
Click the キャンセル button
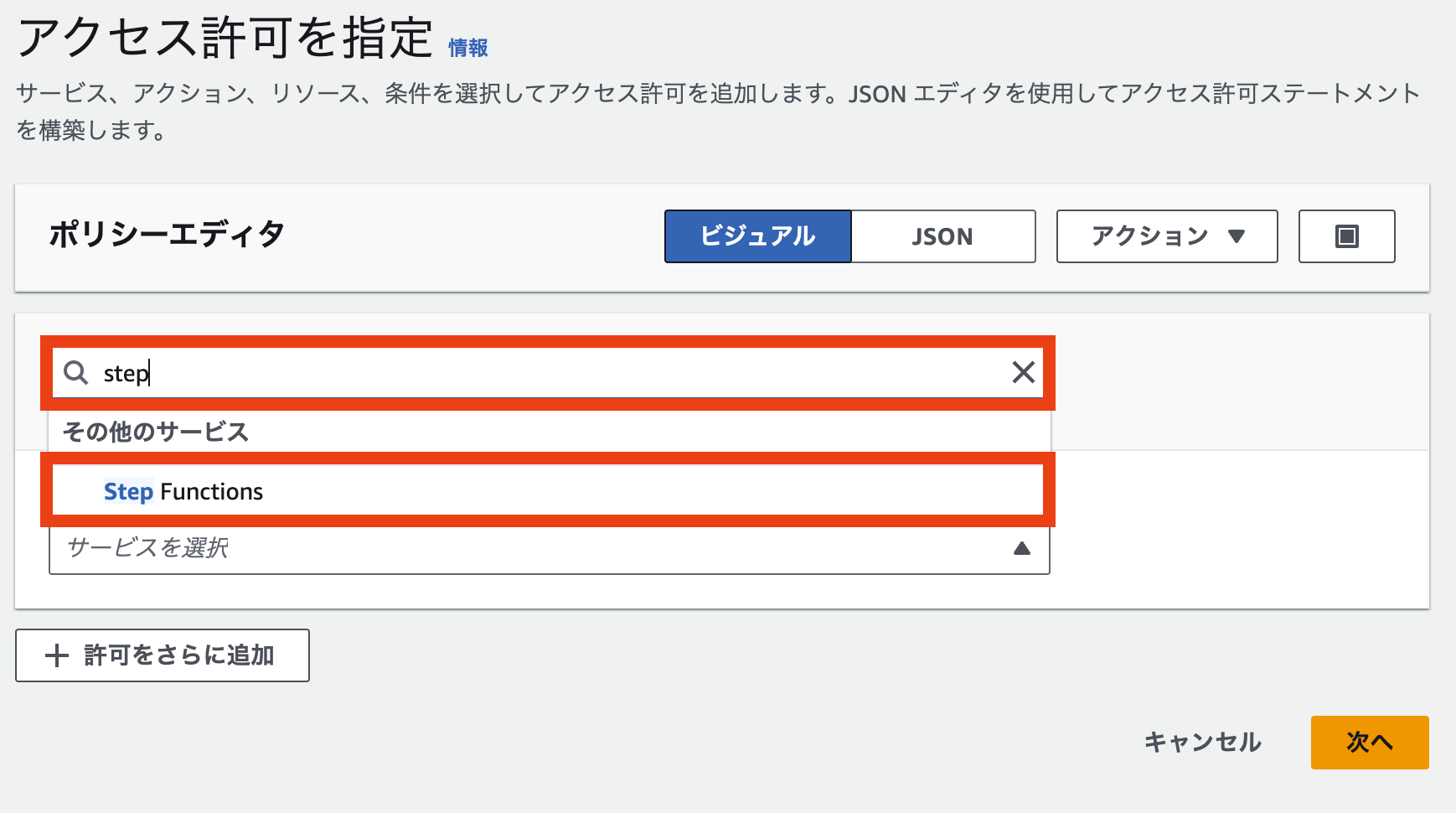(1203, 743)
